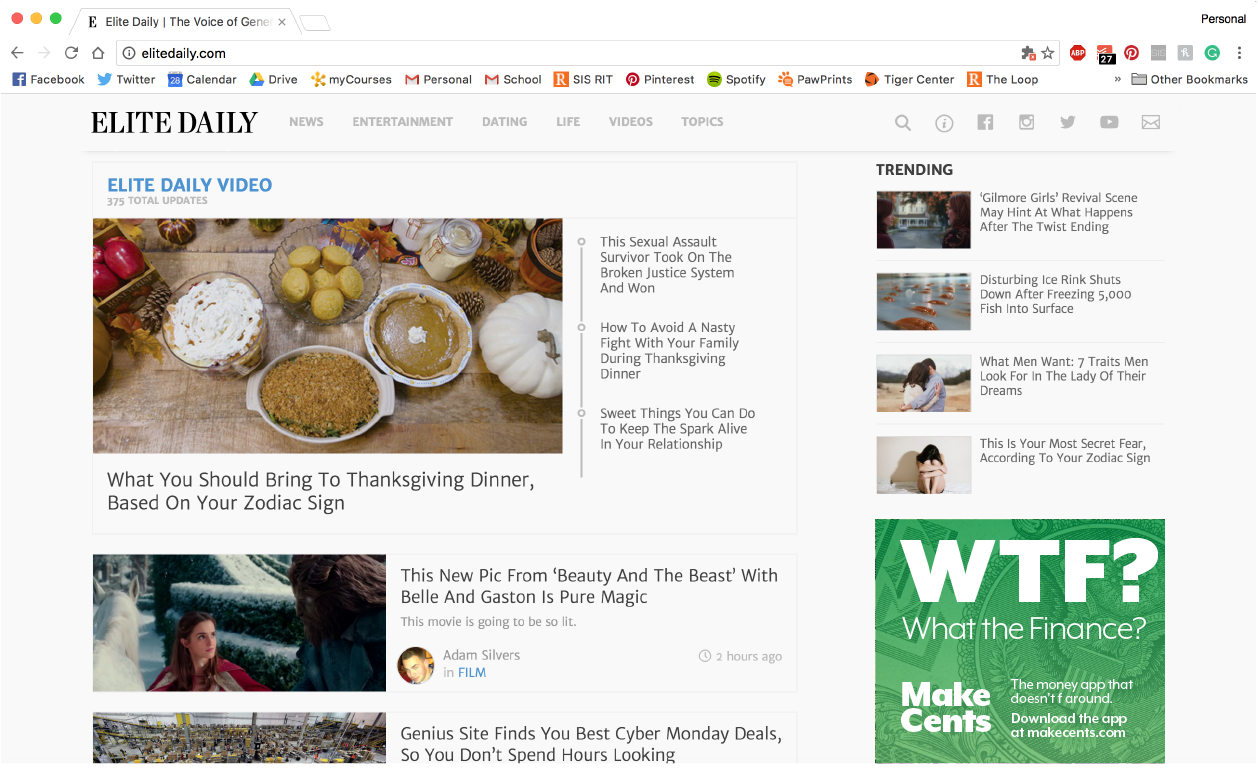Open the Facebook bookmark
The height and width of the screenshot is (770, 1258).
click(x=48, y=79)
